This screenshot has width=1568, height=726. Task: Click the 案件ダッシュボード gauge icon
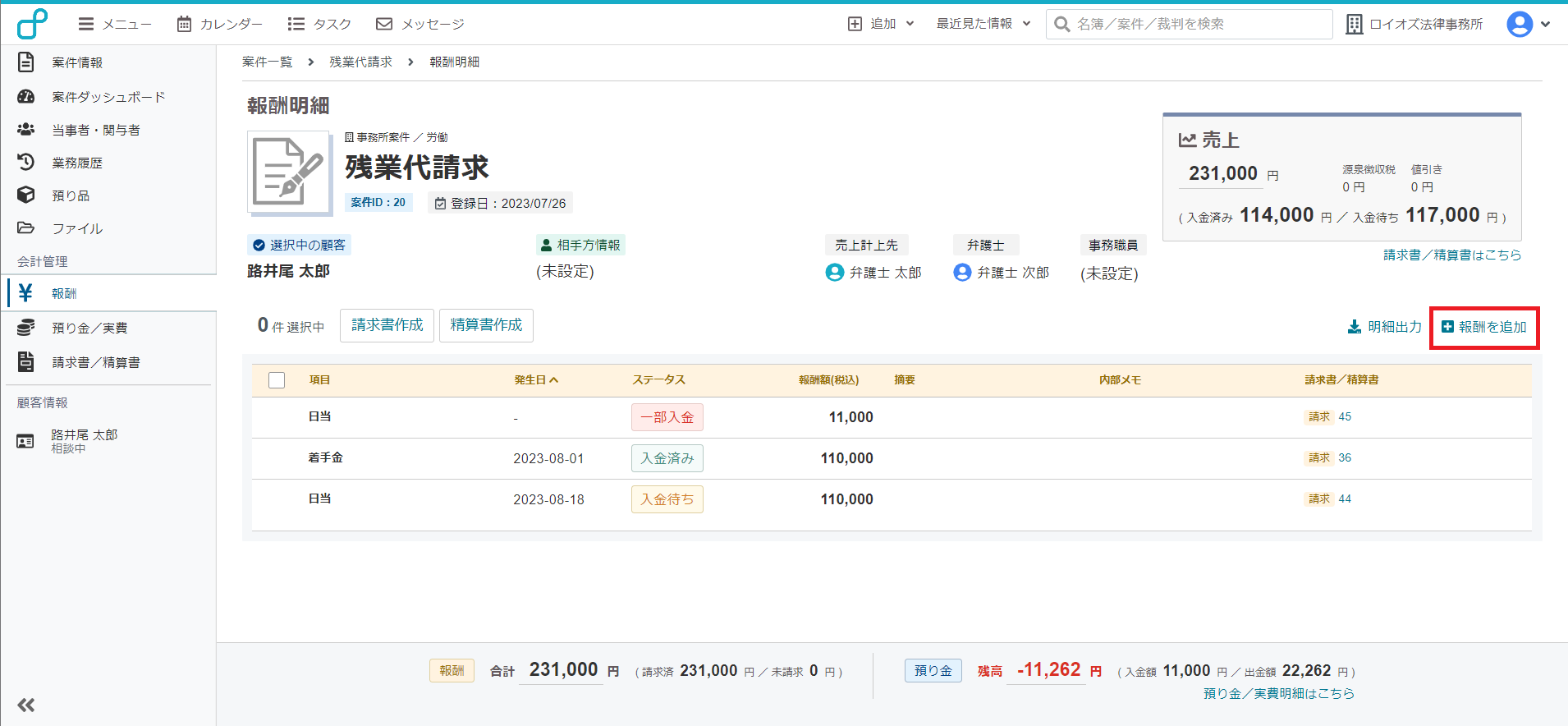[x=25, y=96]
